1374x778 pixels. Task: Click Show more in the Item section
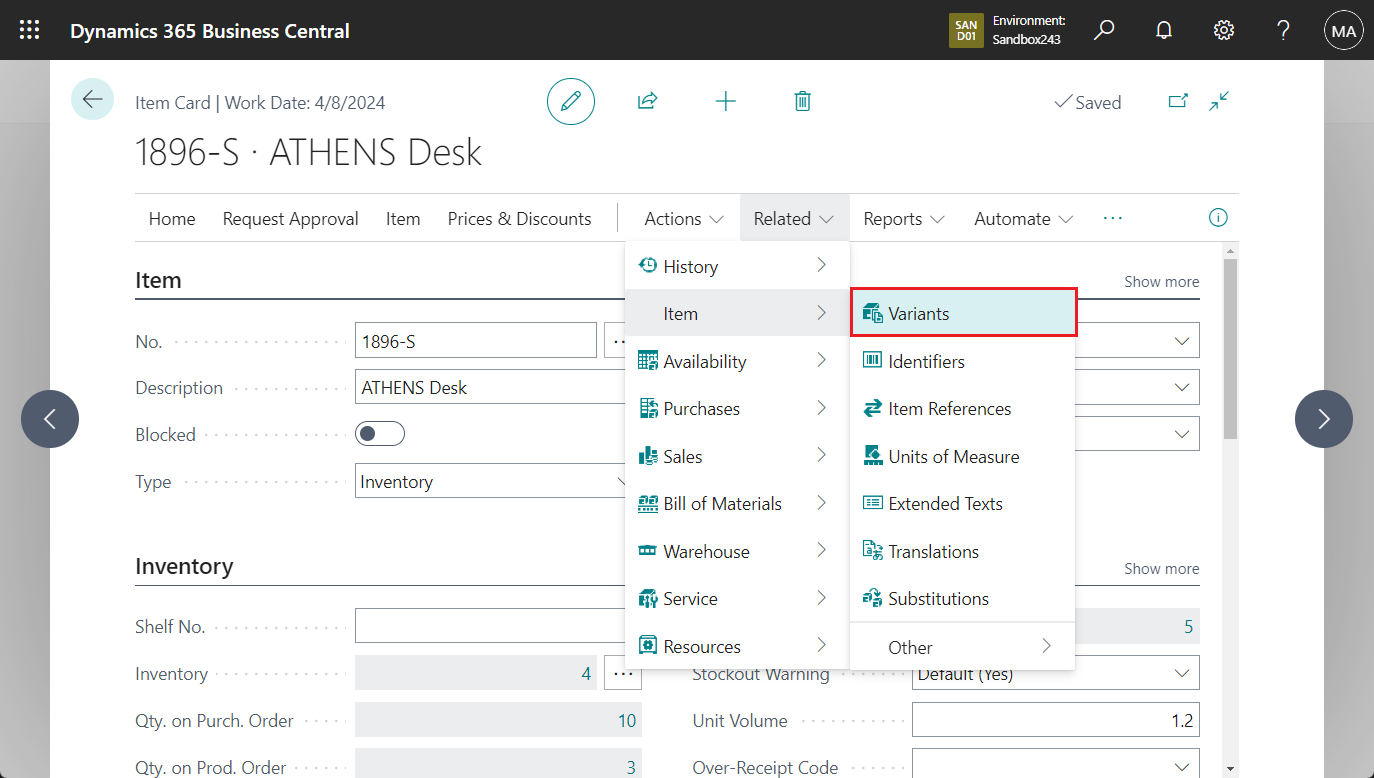click(1161, 281)
